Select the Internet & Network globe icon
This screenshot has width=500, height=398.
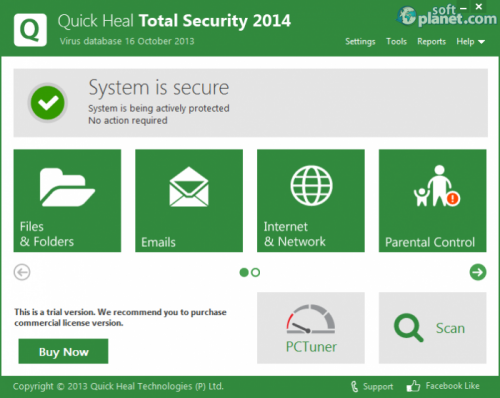[311, 185]
